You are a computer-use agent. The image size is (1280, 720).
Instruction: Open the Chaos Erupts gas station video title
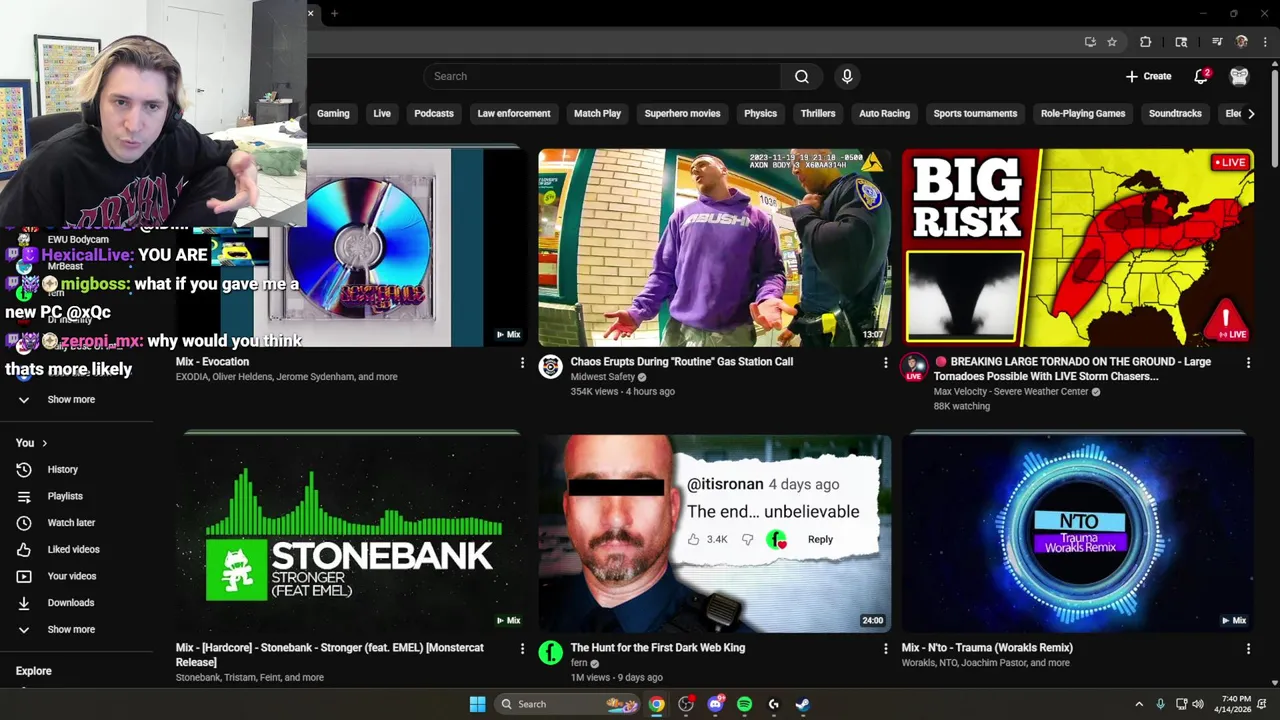(x=682, y=362)
